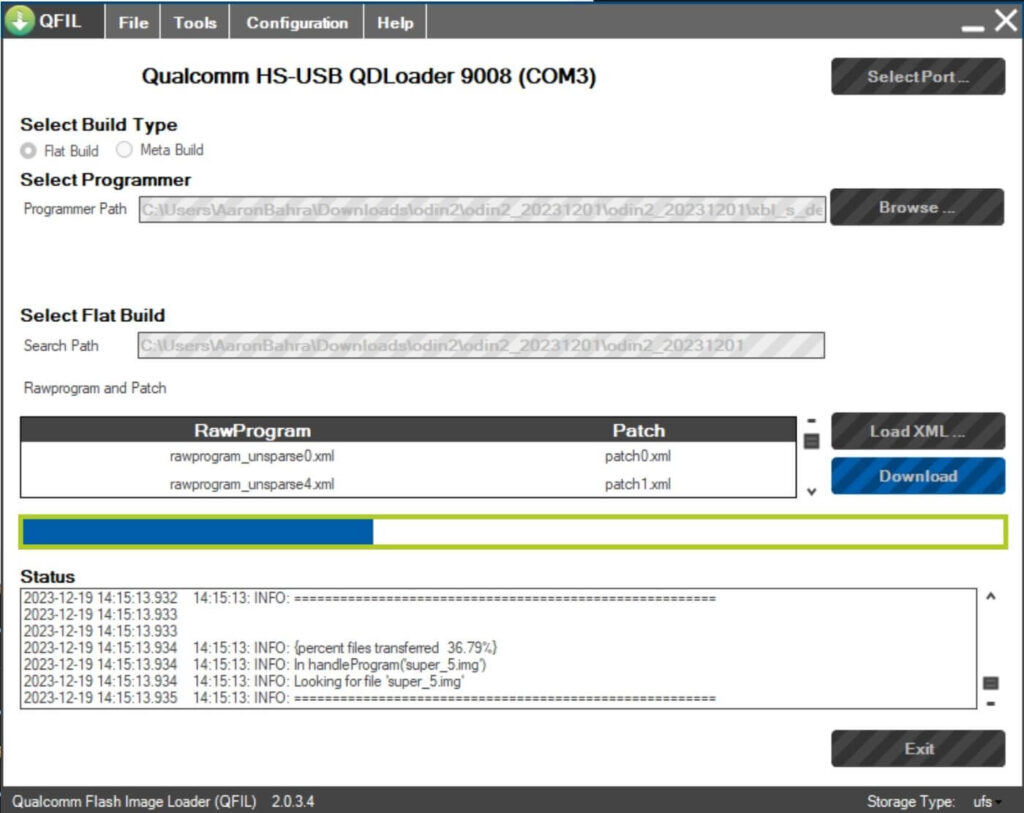The height and width of the screenshot is (813, 1024).
Task: Click scroll thumb in the Status log
Action: click(x=991, y=683)
